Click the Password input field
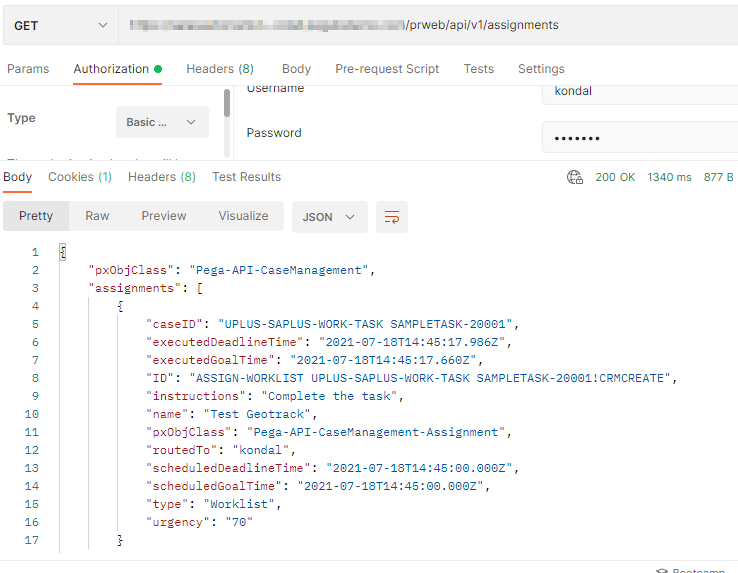 [640, 137]
